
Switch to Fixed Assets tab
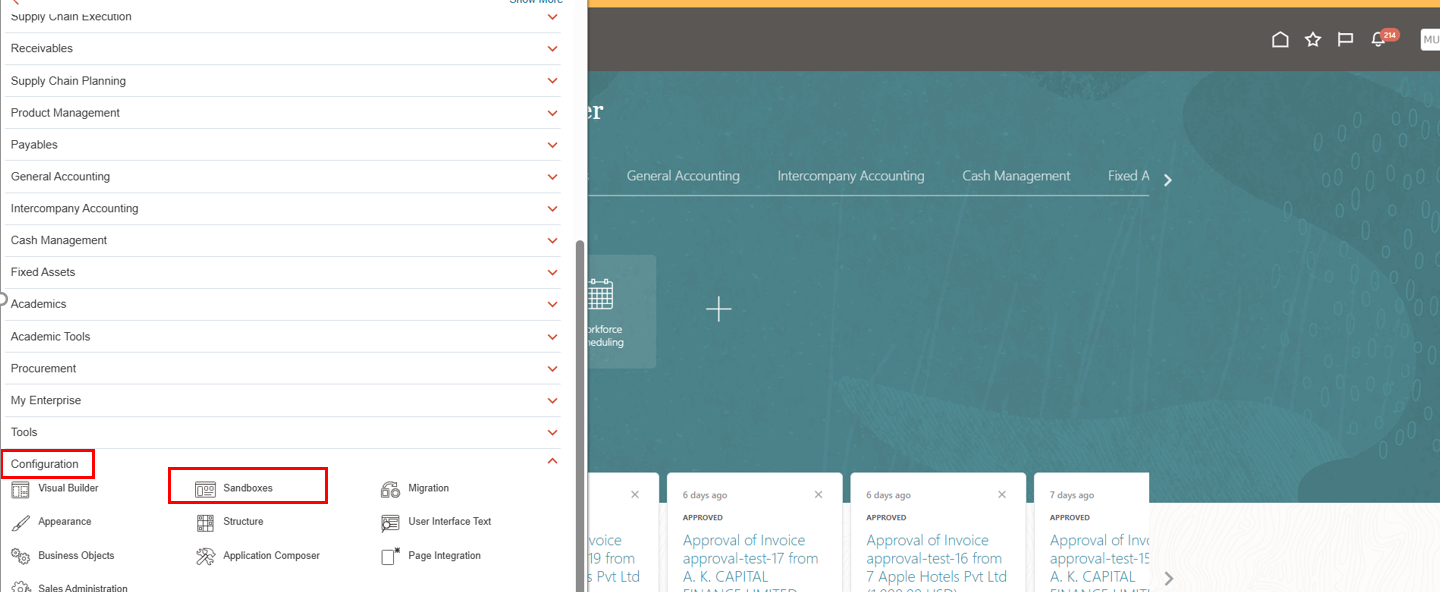[1128, 176]
